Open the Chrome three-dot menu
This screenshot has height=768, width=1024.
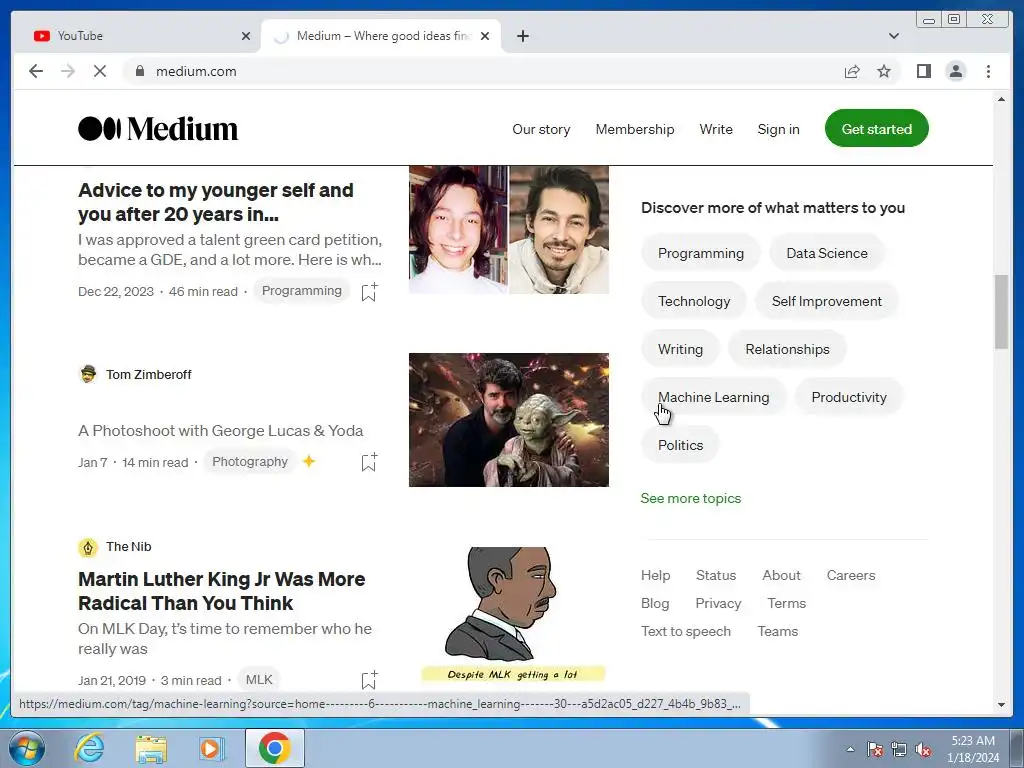[988, 71]
